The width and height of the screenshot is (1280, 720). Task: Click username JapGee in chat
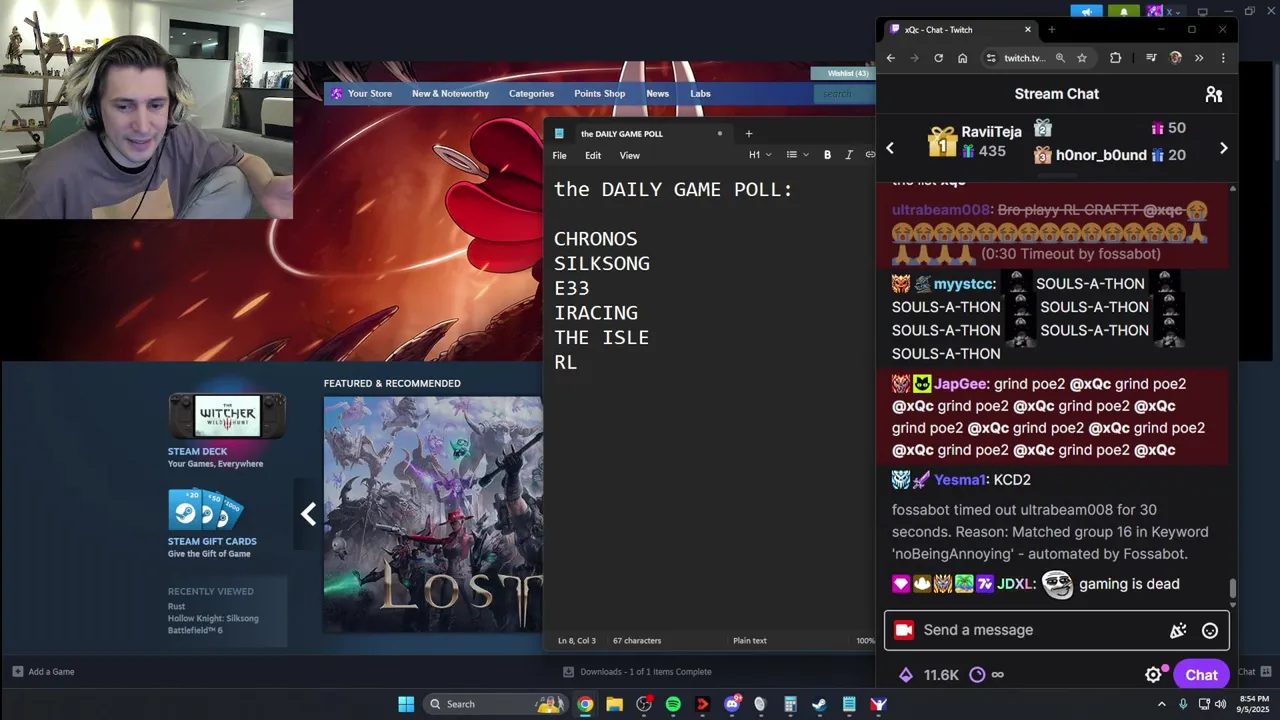960,384
